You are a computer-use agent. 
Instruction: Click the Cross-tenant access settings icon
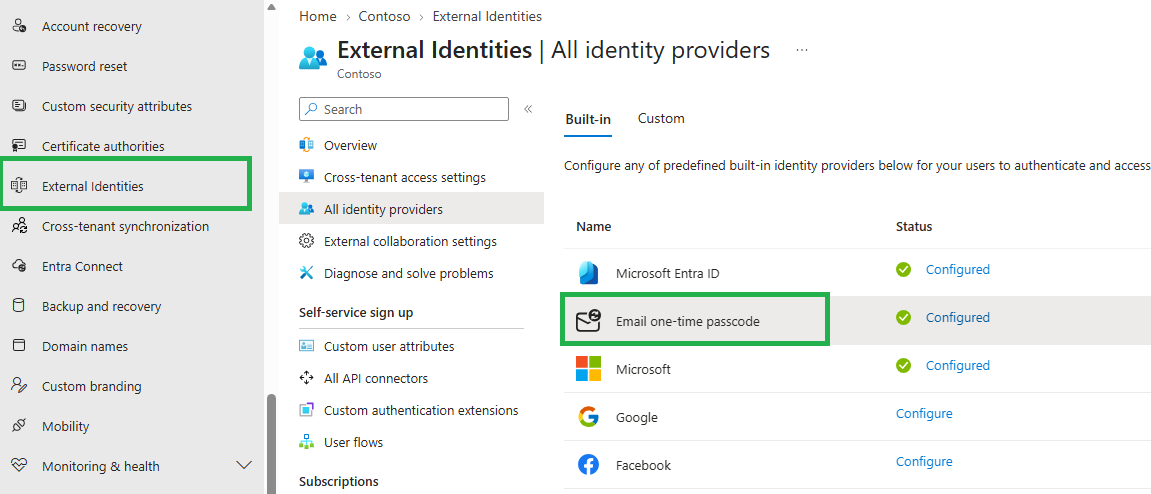(x=307, y=178)
